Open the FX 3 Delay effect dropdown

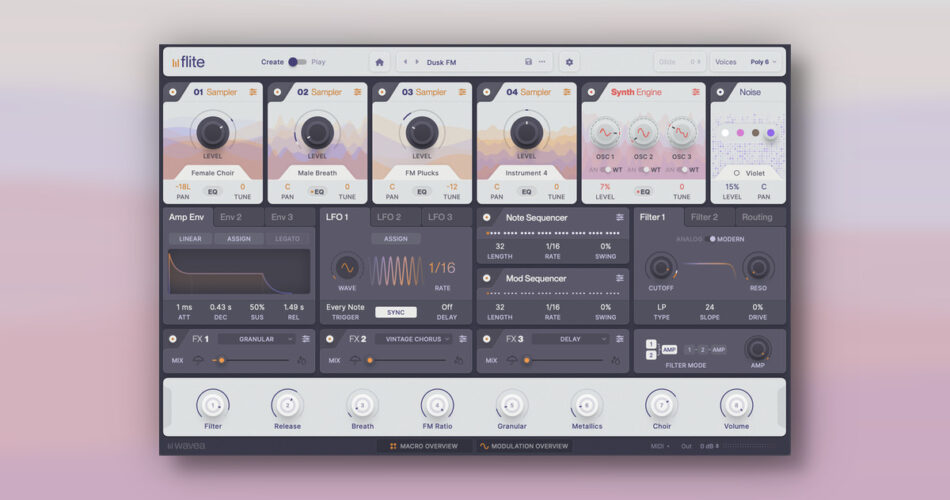point(571,339)
